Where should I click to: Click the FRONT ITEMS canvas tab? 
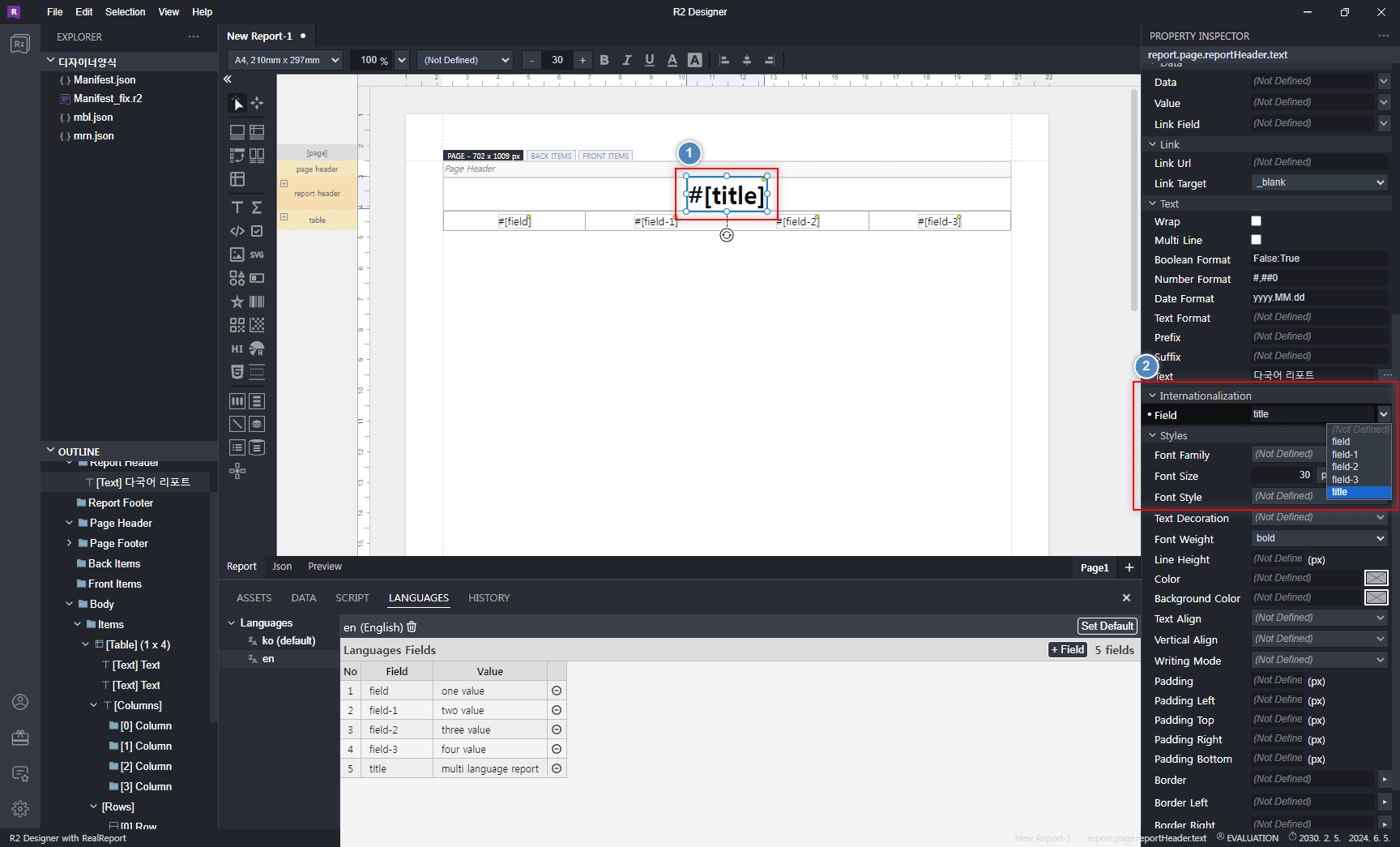pos(605,156)
